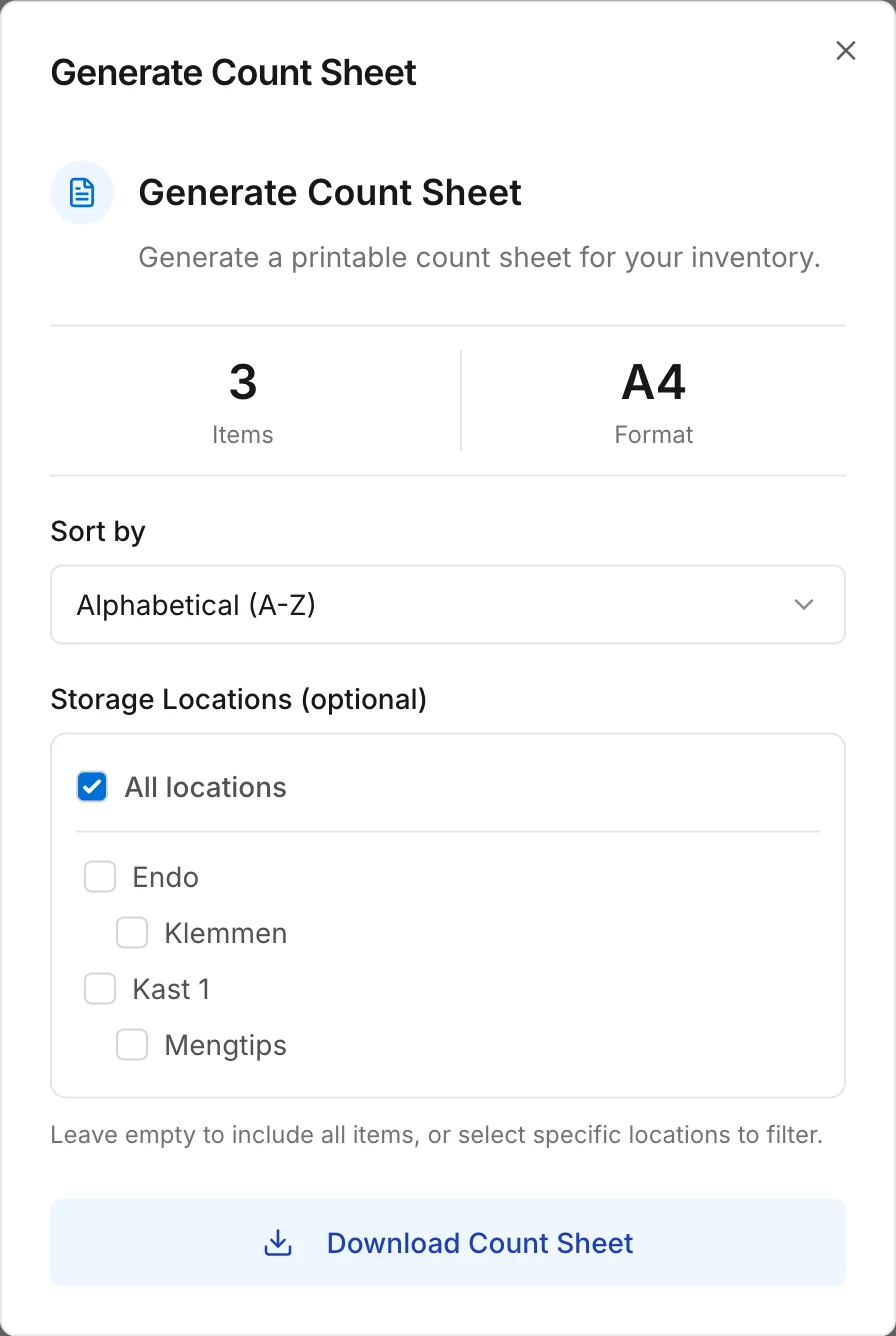Click the Klemmen location label
The width and height of the screenshot is (896, 1336).
[226, 933]
